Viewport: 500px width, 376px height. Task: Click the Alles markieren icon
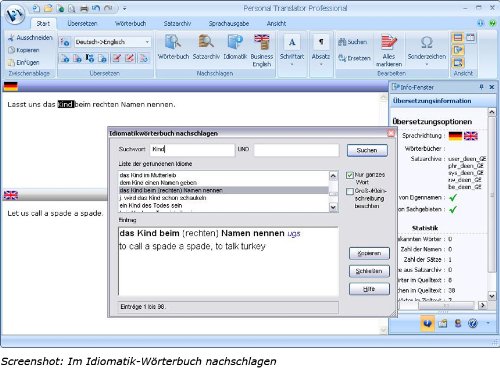[x=389, y=50]
